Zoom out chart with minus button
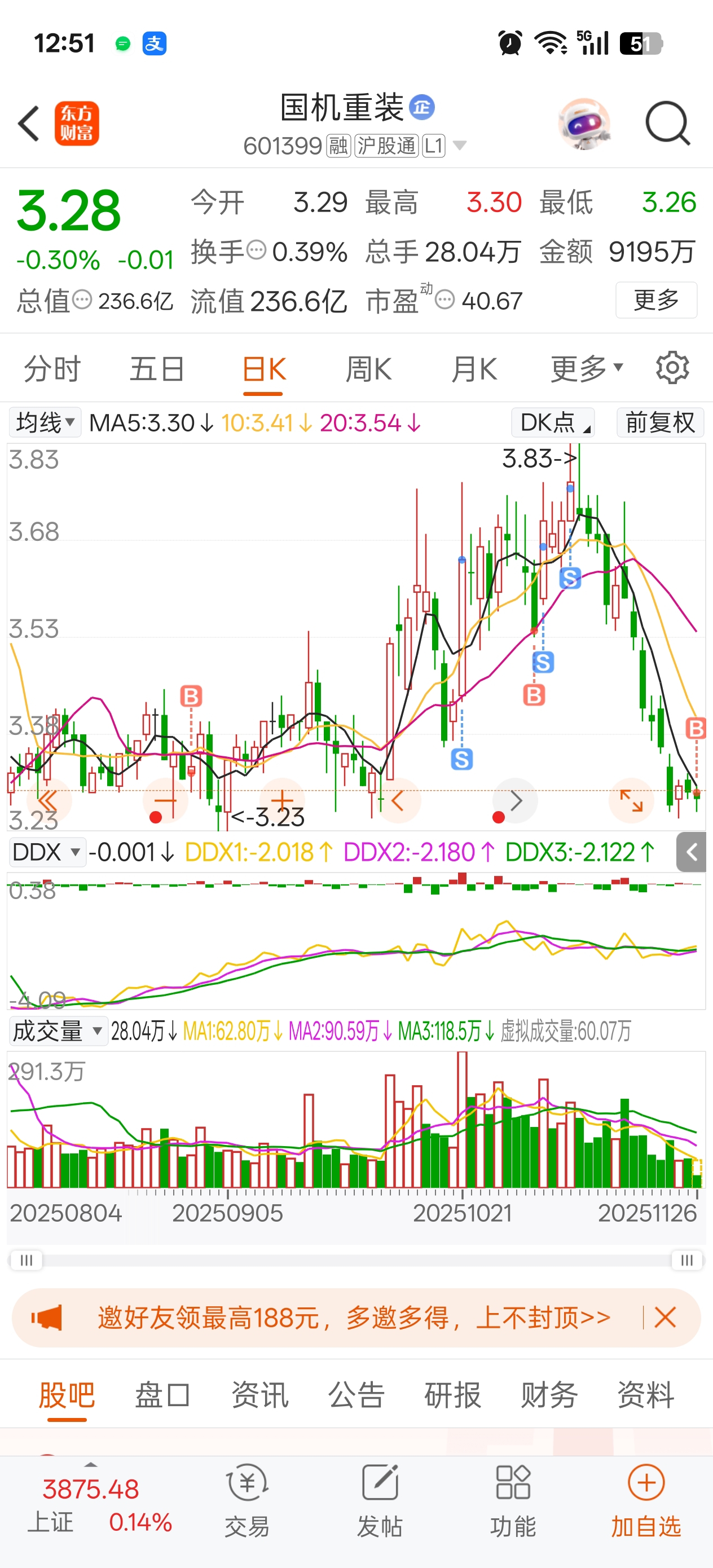Viewport: 713px width, 1568px height. coord(165,800)
